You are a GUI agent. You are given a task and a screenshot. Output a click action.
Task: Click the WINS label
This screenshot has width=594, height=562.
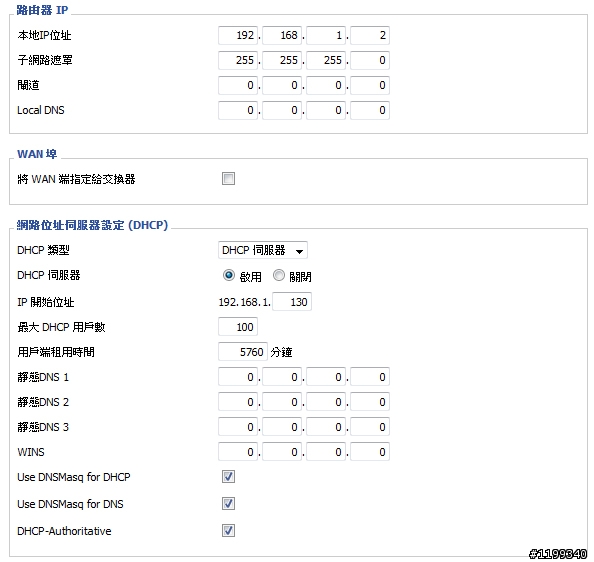pos(31,452)
